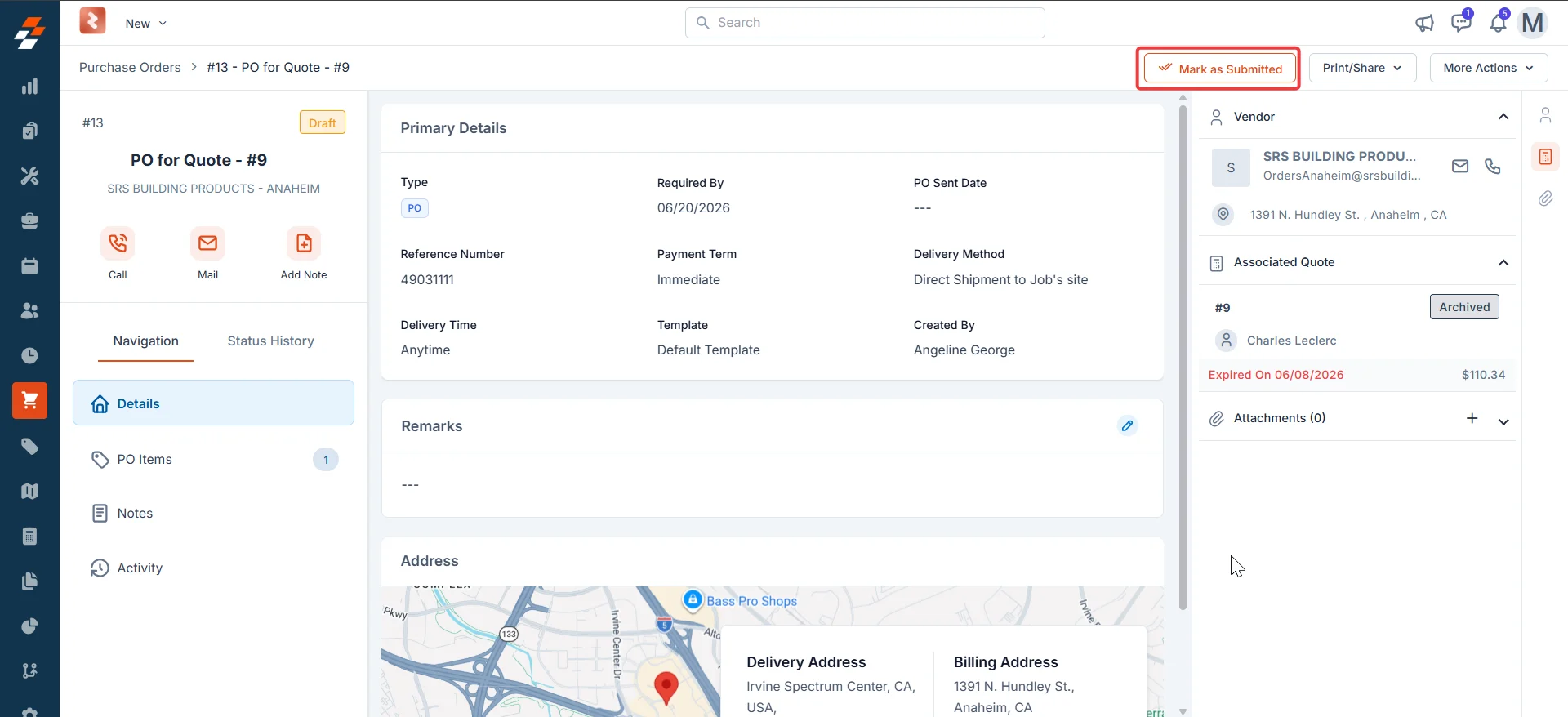Open PO Items in navigation list
This screenshot has width=1568, height=717.
213,459
